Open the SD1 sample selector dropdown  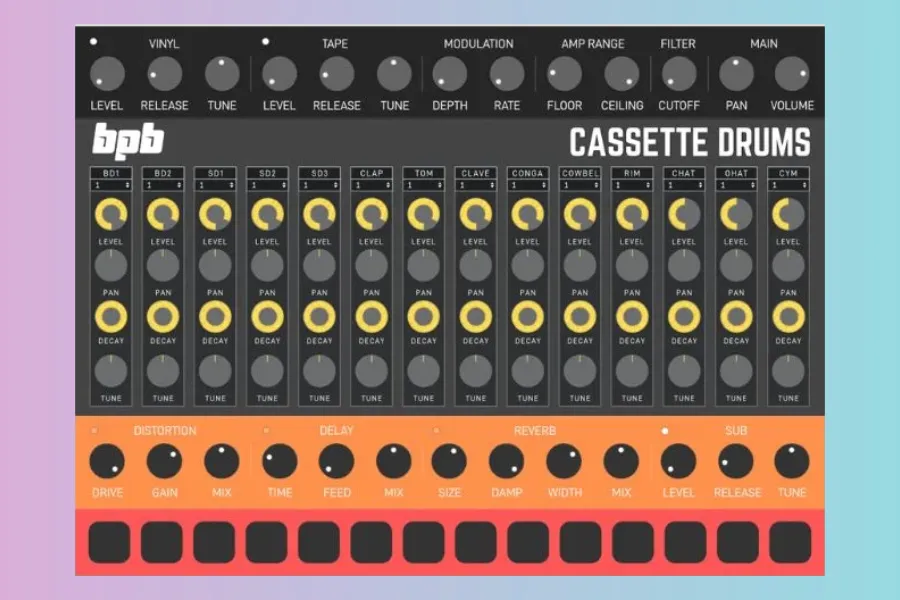(x=215, y=185)
